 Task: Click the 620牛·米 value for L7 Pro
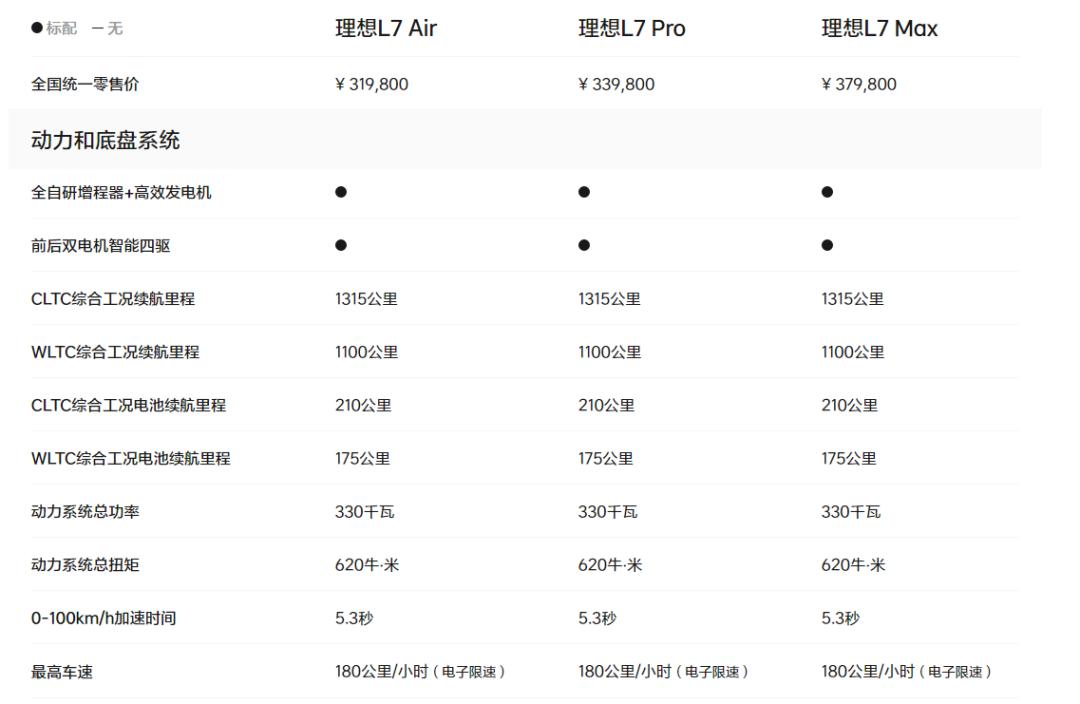[610, 565]
